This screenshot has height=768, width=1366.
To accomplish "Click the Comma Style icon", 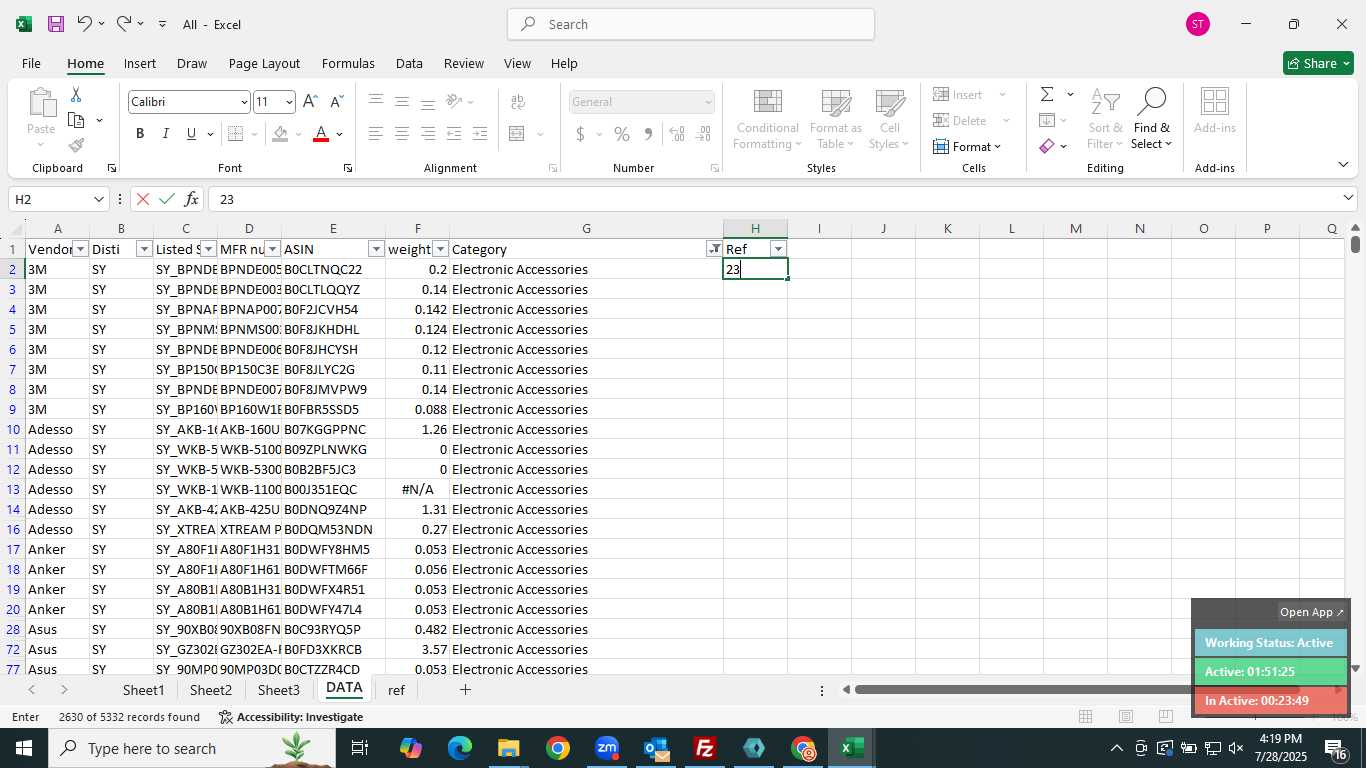I will click(x=648, y=134).
